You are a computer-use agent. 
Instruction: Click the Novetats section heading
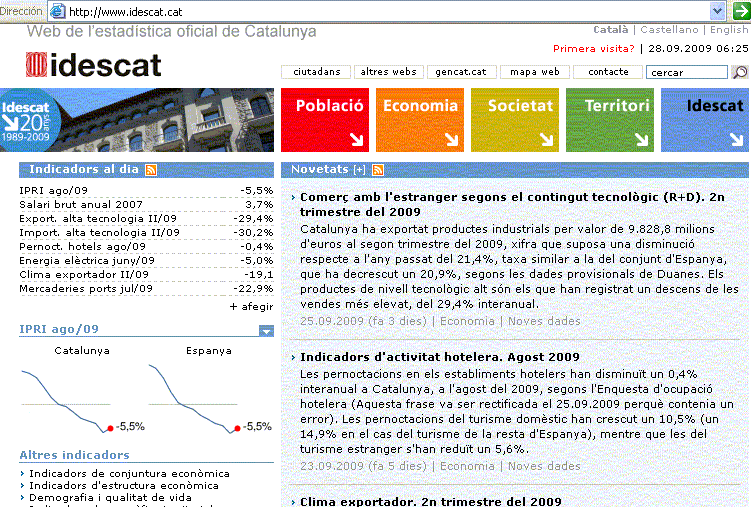(x=319, y=169)
